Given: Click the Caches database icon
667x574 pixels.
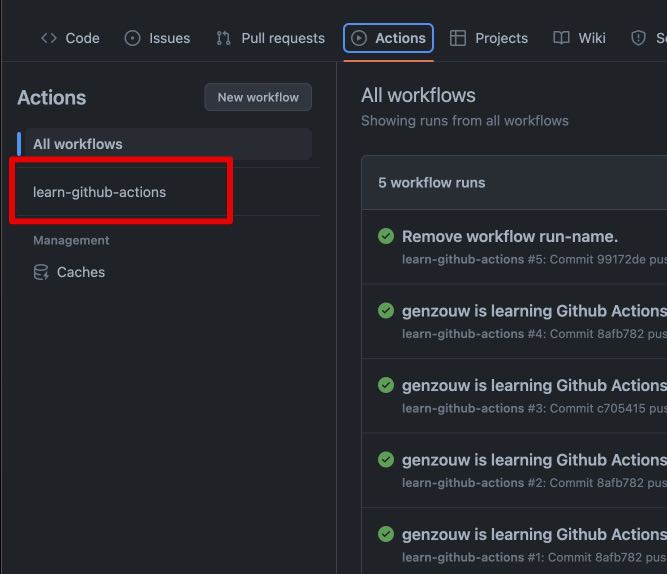Looking at the screenshot, I should [41, 272].
